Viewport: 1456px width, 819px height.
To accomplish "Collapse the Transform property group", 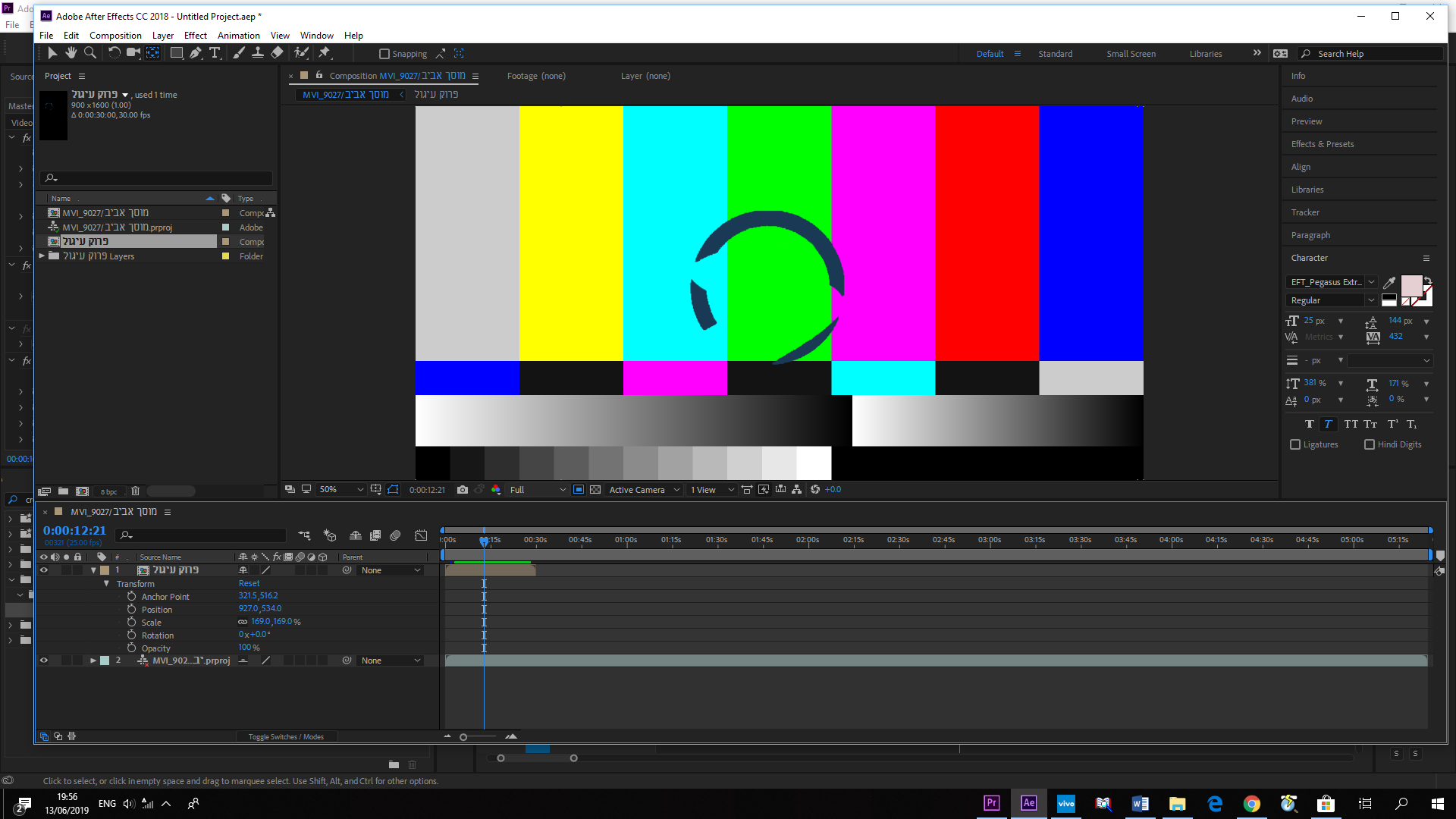I will tap(106, 584).
